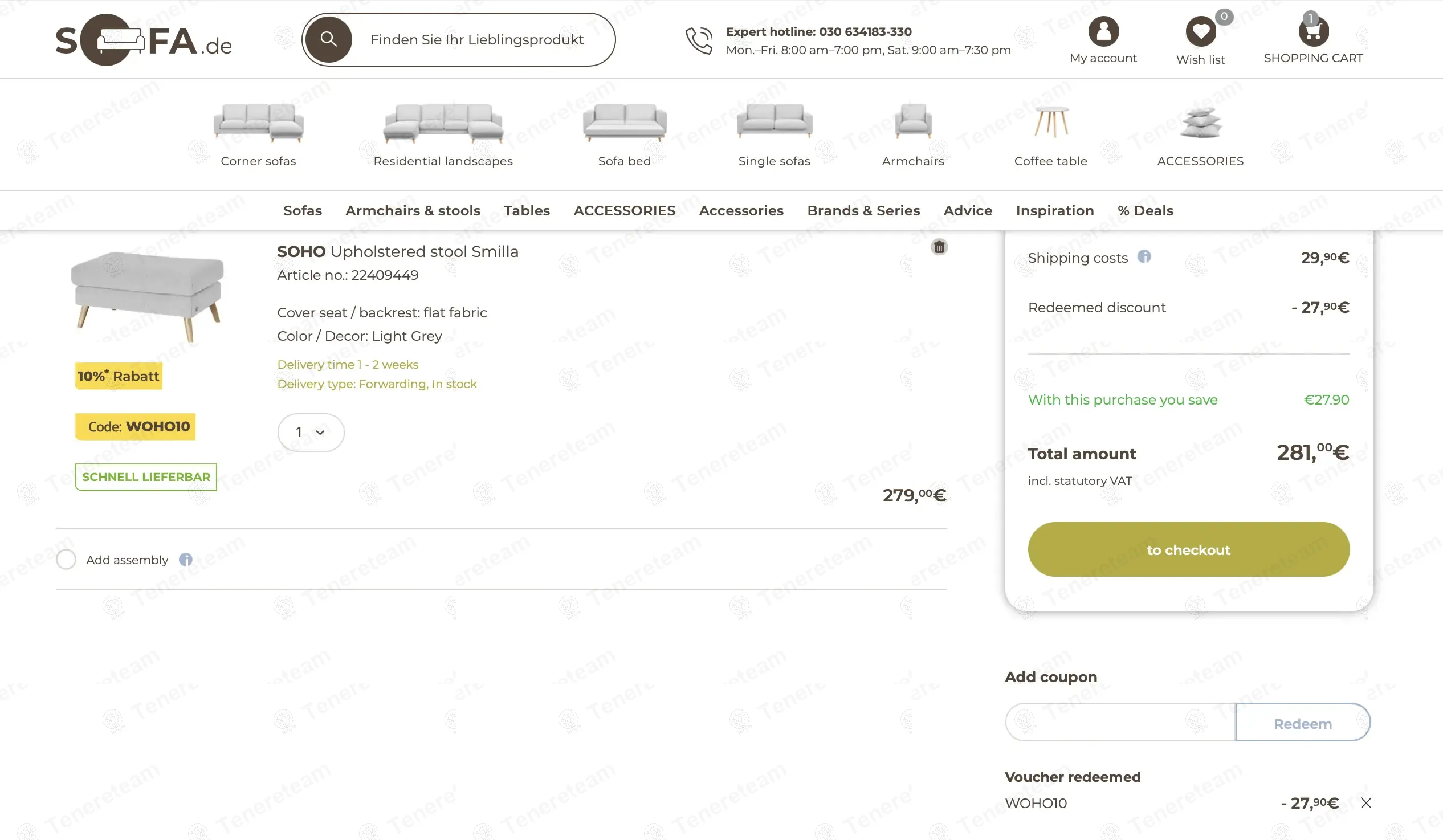This screenshot has width=1443, height=840.
Task: Delete Smilla stool with trash icon
Action: (x=939, y=247)
